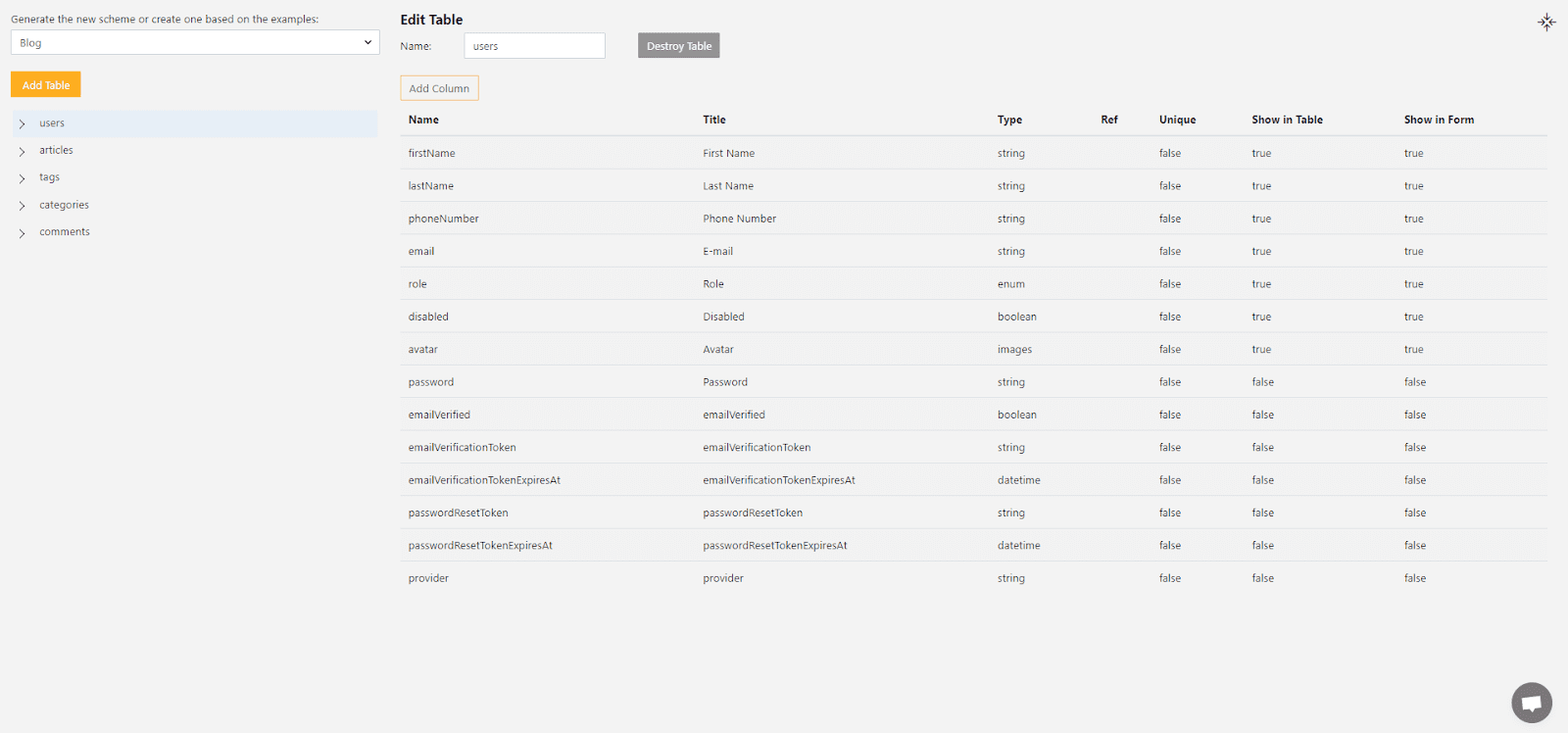Open the Blog example scheme dropdown

(195, 42)
